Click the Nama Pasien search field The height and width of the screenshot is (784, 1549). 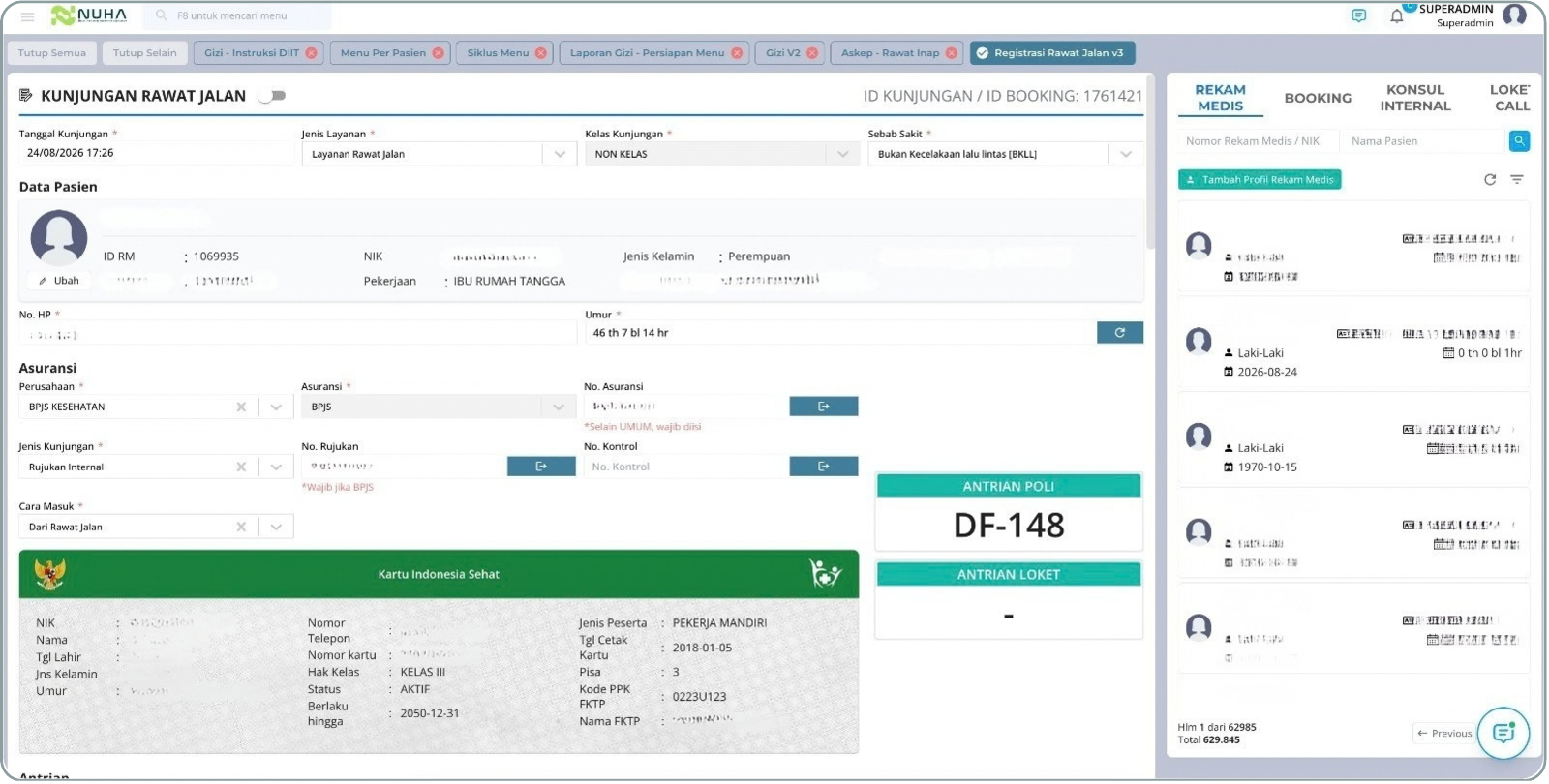tap(1425, 141)
